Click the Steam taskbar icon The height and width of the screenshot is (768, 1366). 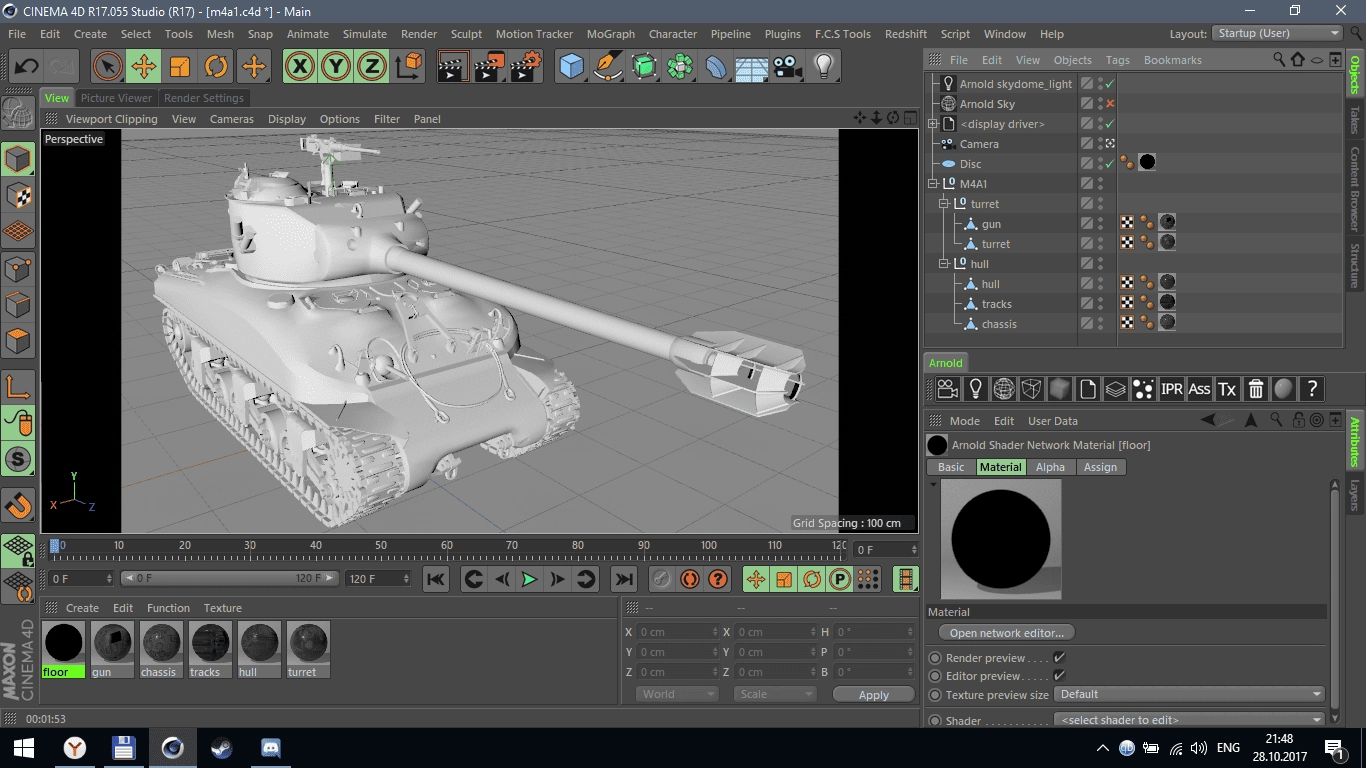click(x=221, y=748)
